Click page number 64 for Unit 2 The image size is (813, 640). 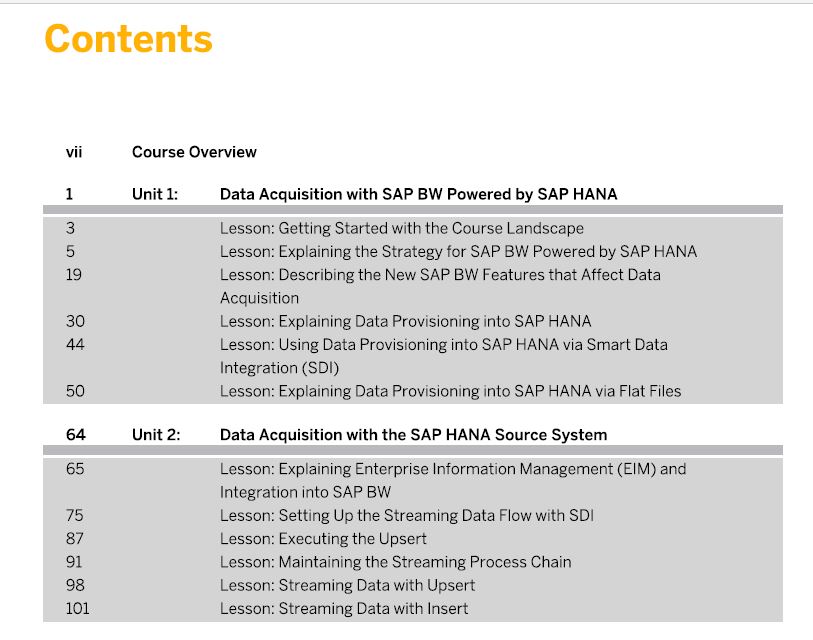pos(76,435)
